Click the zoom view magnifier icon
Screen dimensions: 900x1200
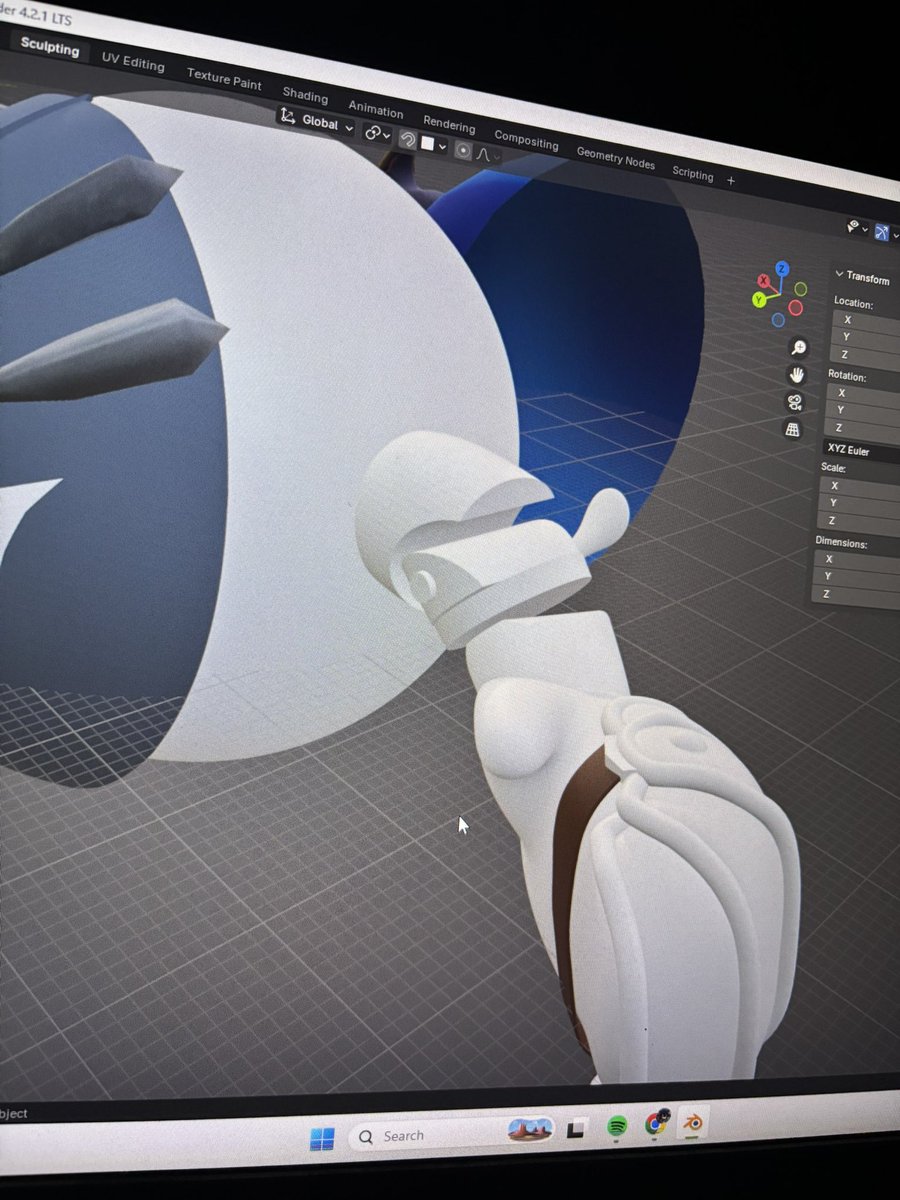(x=799, y=347)
